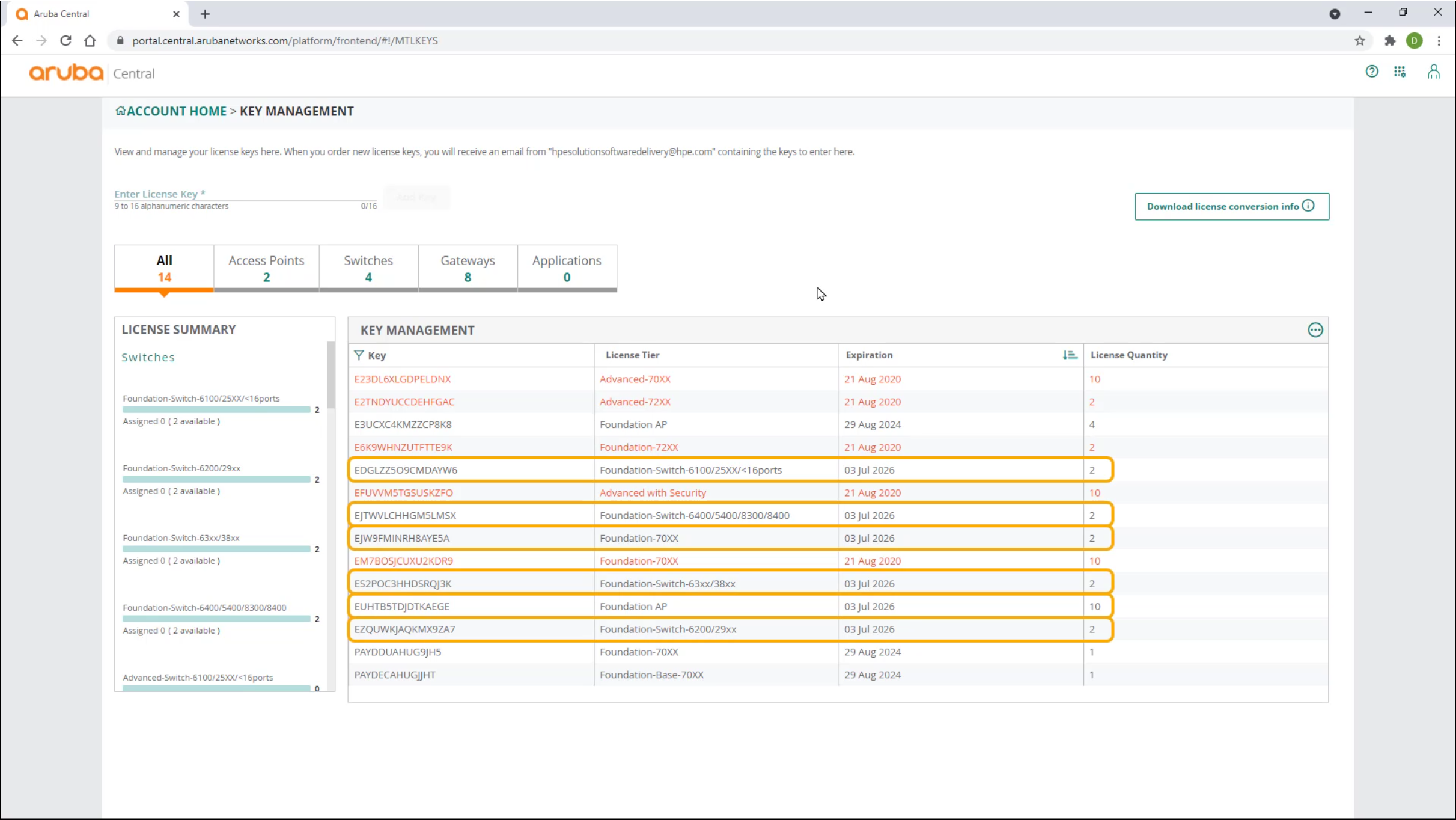Select key EDGLZZ5O9CMDAYW6
The image size is (1456, 820).
[406, 470]
